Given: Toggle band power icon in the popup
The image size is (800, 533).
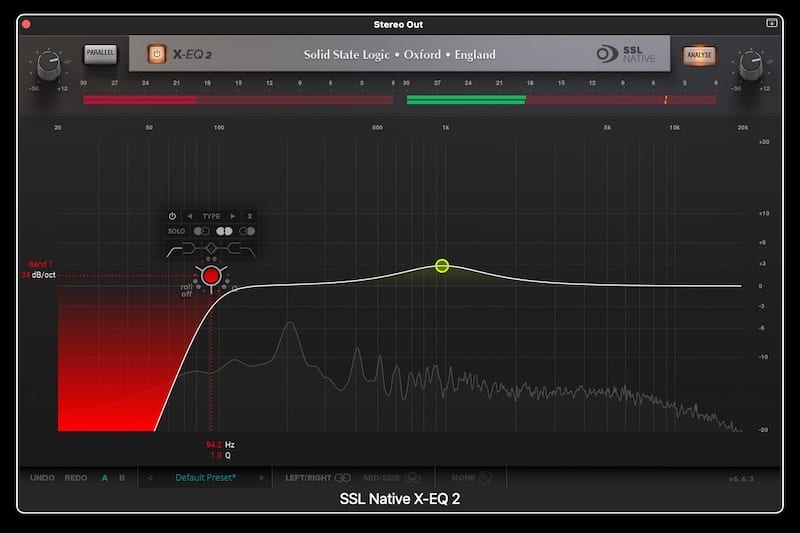Looking at the screenshot, I should point(172,216).
